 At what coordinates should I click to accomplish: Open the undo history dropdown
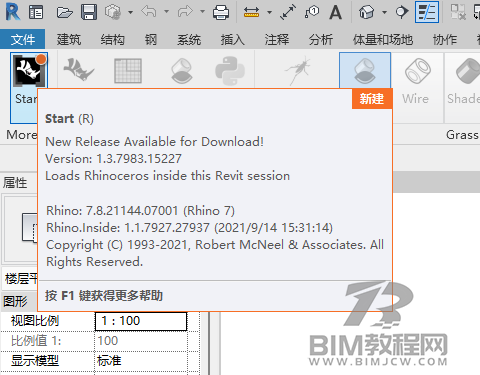tap(166, 12)
